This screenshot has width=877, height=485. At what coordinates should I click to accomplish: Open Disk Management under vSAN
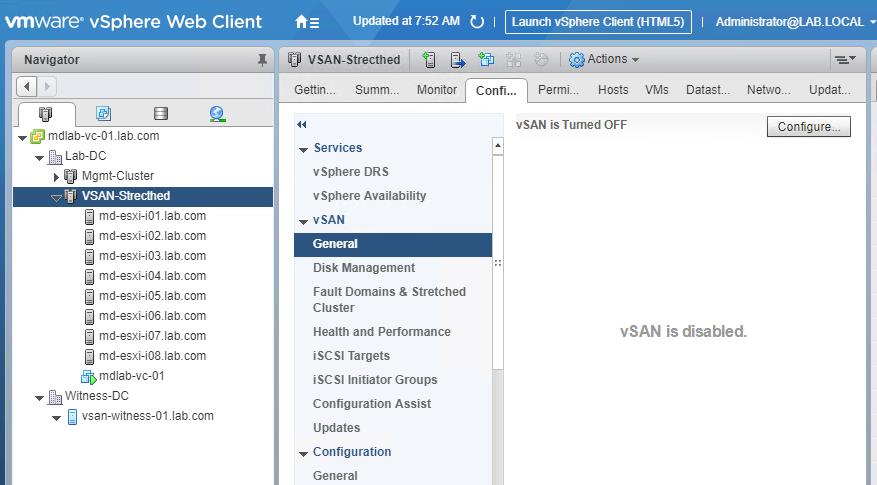(364, 268)
